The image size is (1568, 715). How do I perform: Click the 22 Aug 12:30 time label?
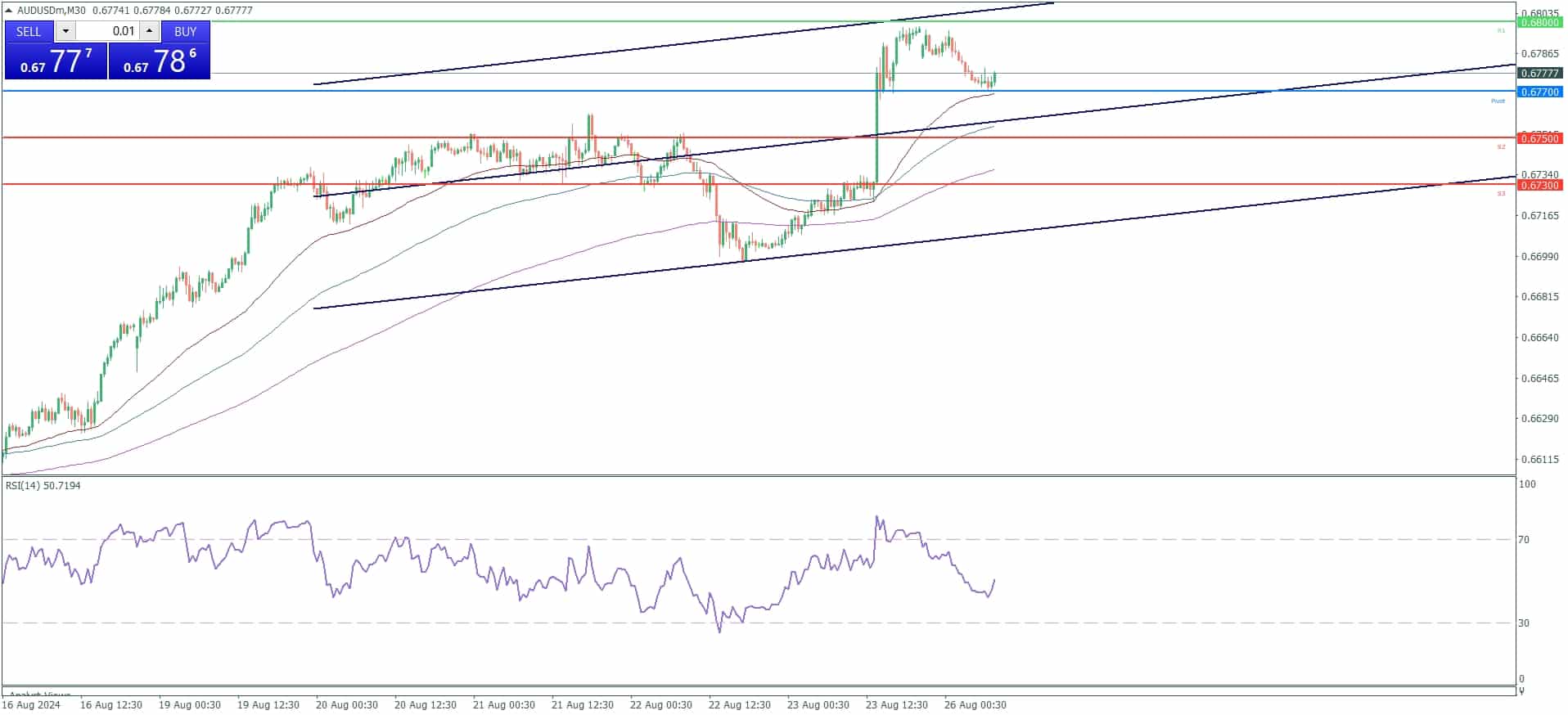coord(740,704)
